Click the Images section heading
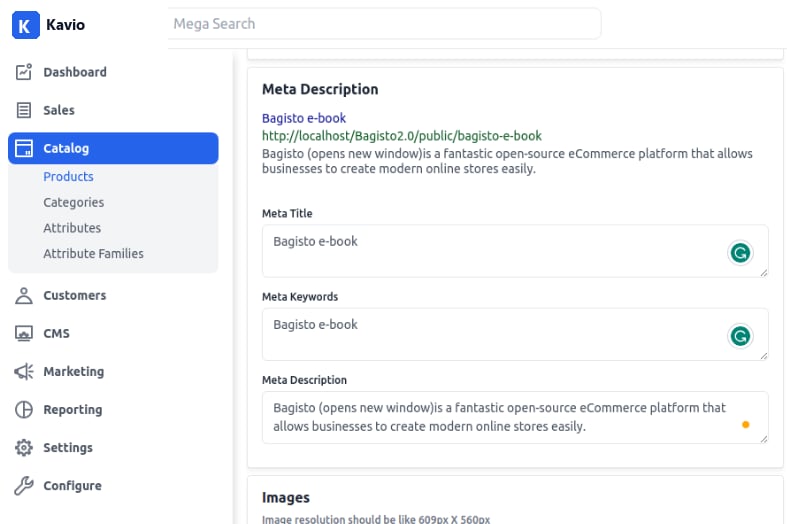 [x=286, y=498]
